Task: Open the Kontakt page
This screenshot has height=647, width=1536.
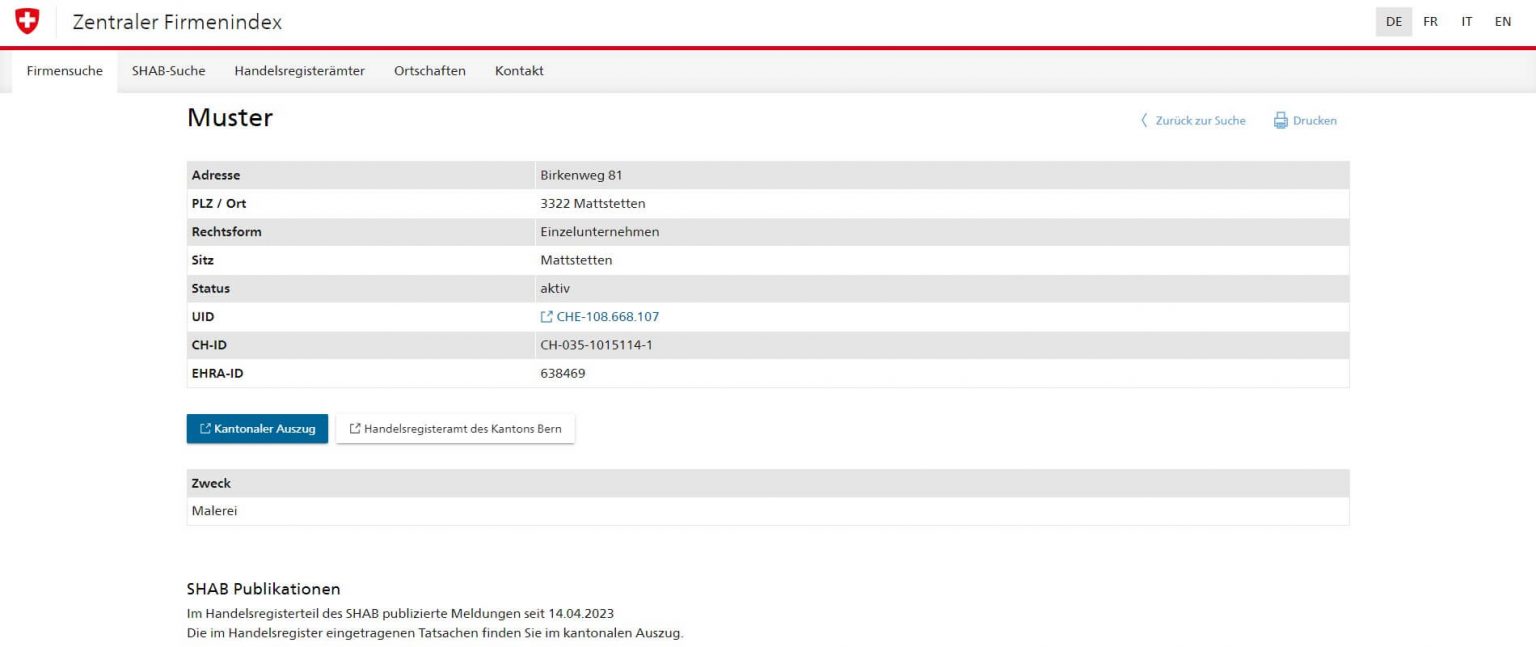Action: (x=519, y=71)
